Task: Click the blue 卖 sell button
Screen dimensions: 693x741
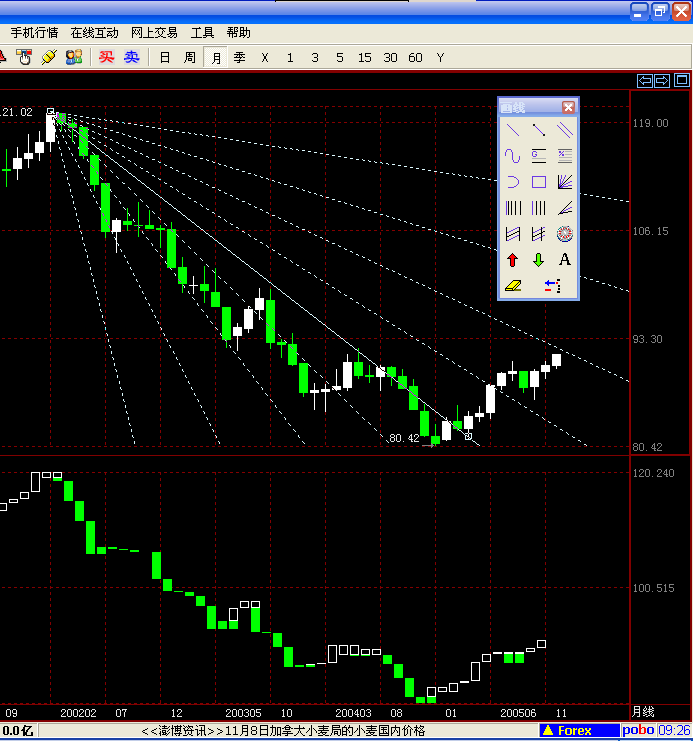Action: pos(131,57)
